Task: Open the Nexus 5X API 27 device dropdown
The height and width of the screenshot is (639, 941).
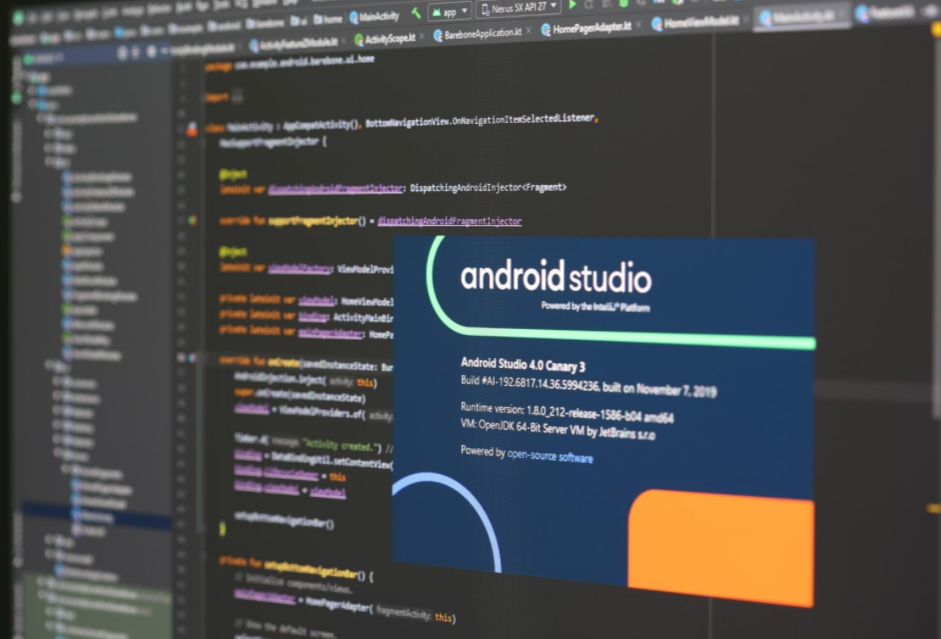Action: (x=519, y=8)
